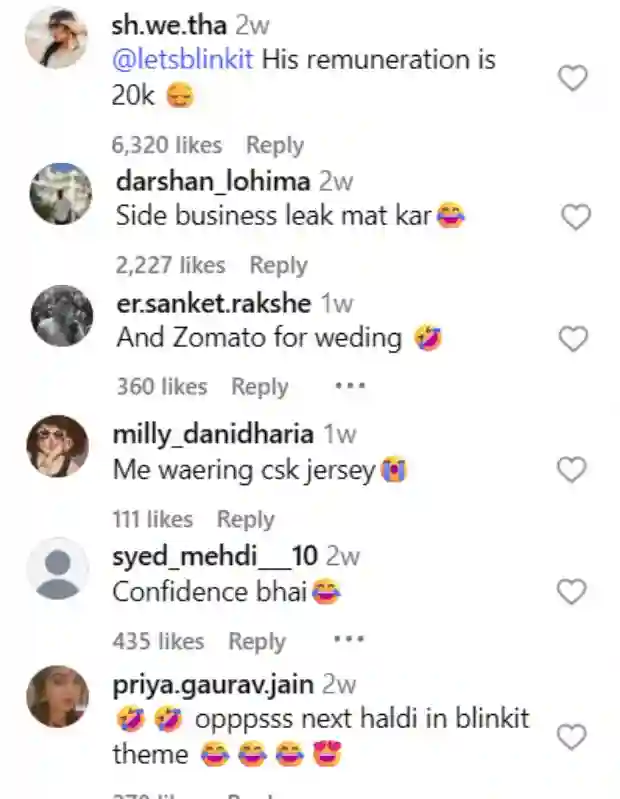The image size is (620, 799).
Task: Reply to darshan_lohima's comment
Action: pyautogui.click(x=279, y=265)
